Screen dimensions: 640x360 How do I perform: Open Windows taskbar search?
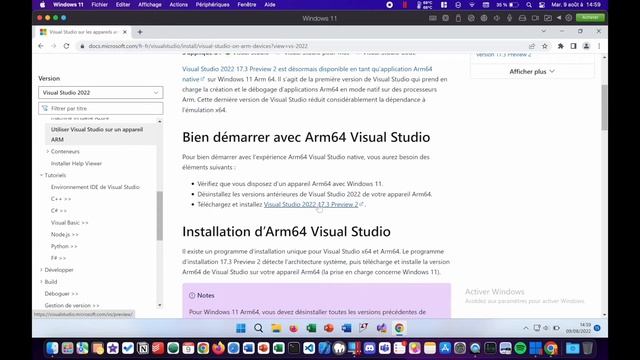tap(258, 328)
